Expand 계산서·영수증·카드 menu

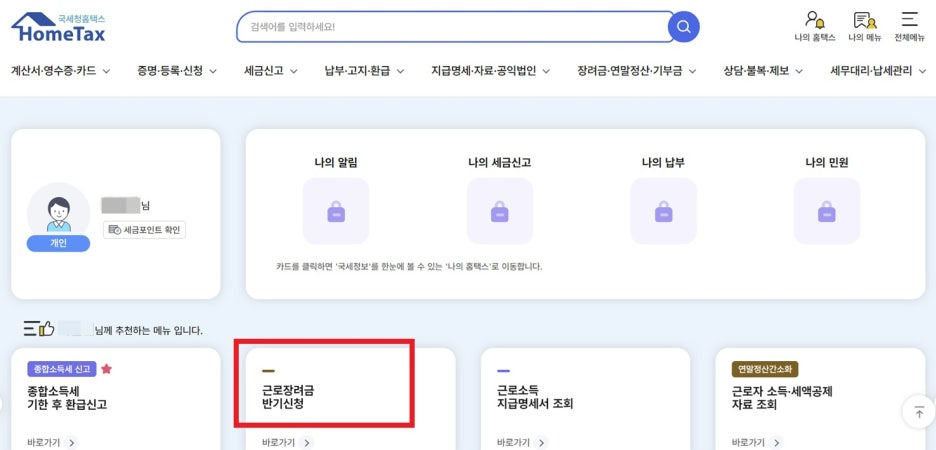[61, 71]
